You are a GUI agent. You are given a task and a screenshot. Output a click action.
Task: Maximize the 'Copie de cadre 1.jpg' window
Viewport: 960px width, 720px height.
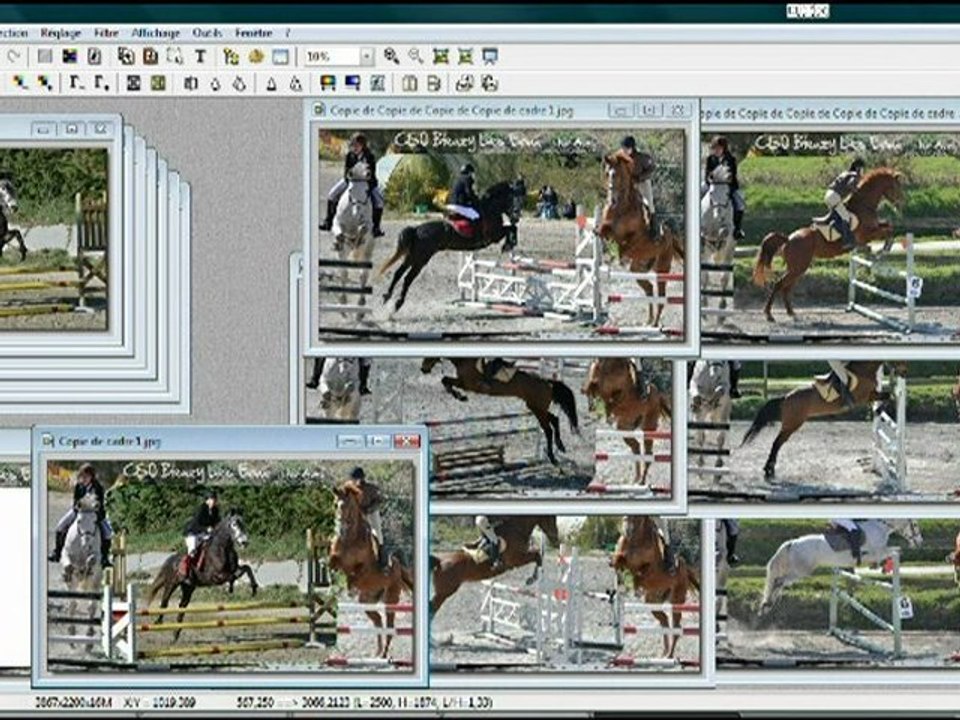point(378,441)
